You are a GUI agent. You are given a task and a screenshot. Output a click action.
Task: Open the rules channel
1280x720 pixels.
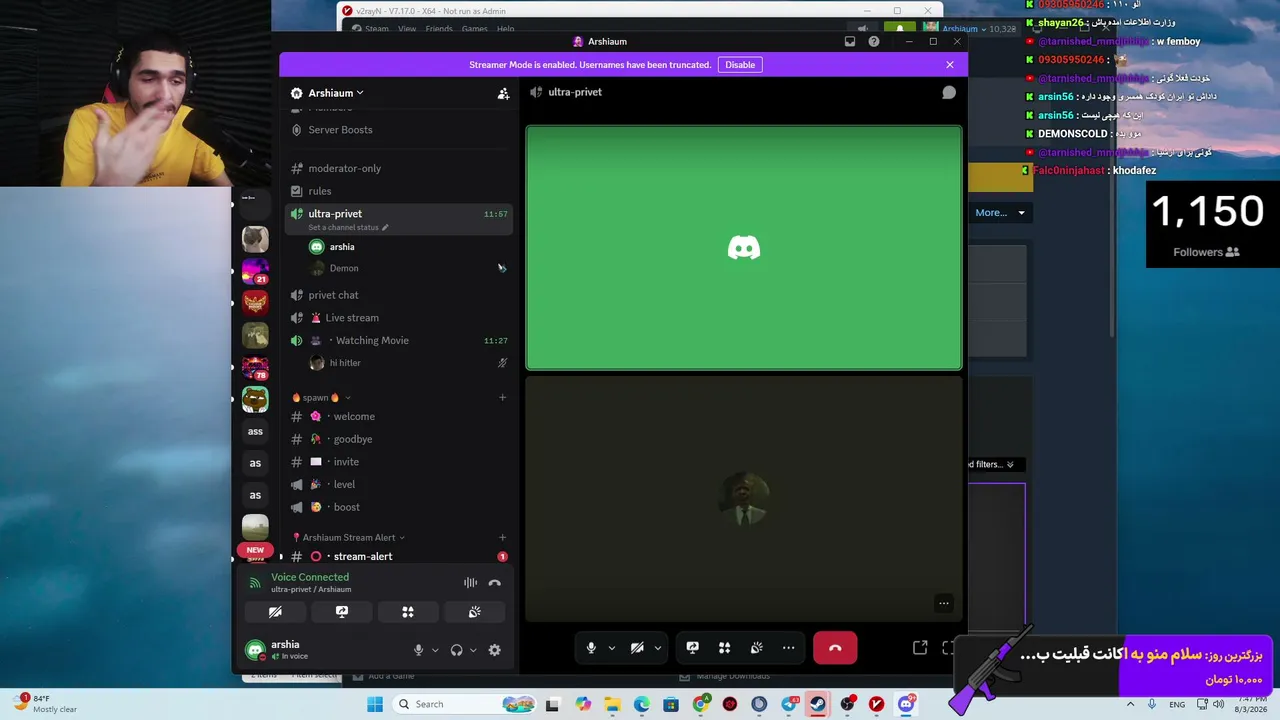click(399, 191)
